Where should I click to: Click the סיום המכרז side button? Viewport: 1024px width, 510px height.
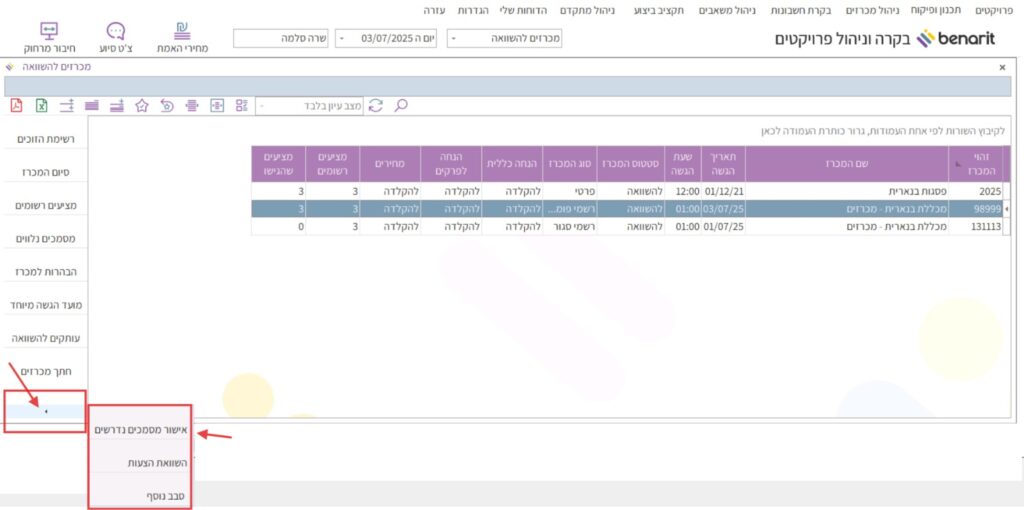coord(43,172)
